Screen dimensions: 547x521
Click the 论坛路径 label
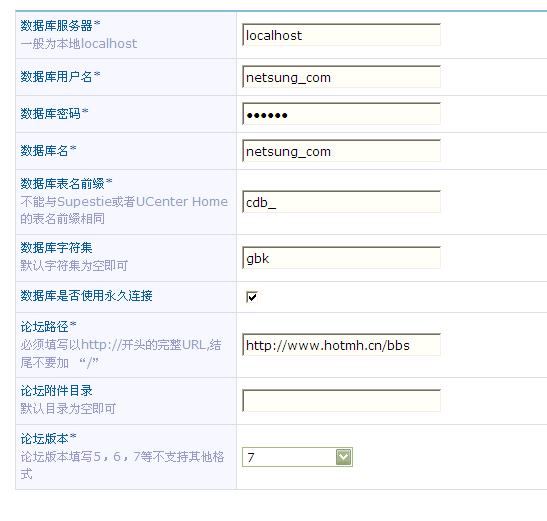point(48,327)
